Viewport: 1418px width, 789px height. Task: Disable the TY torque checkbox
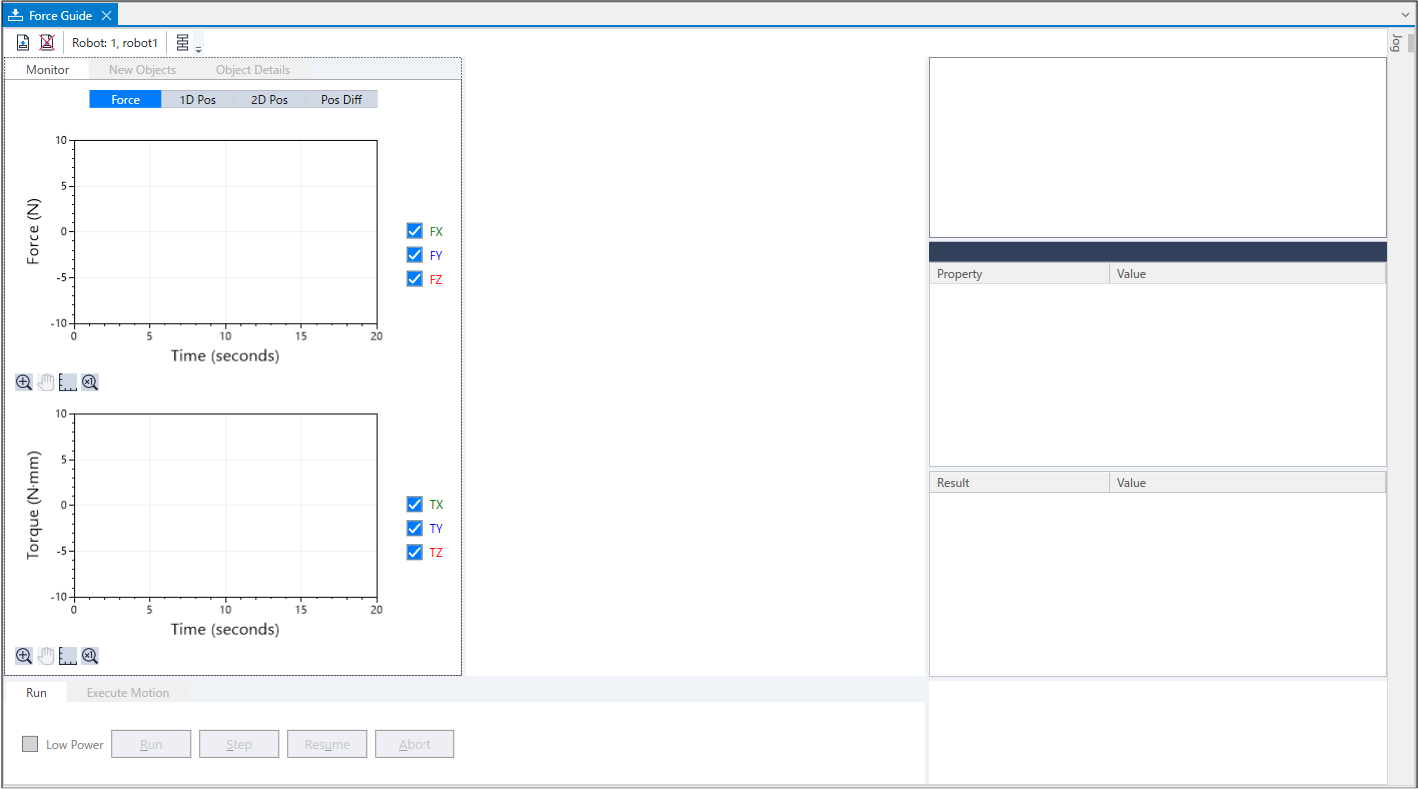[415, 528]
